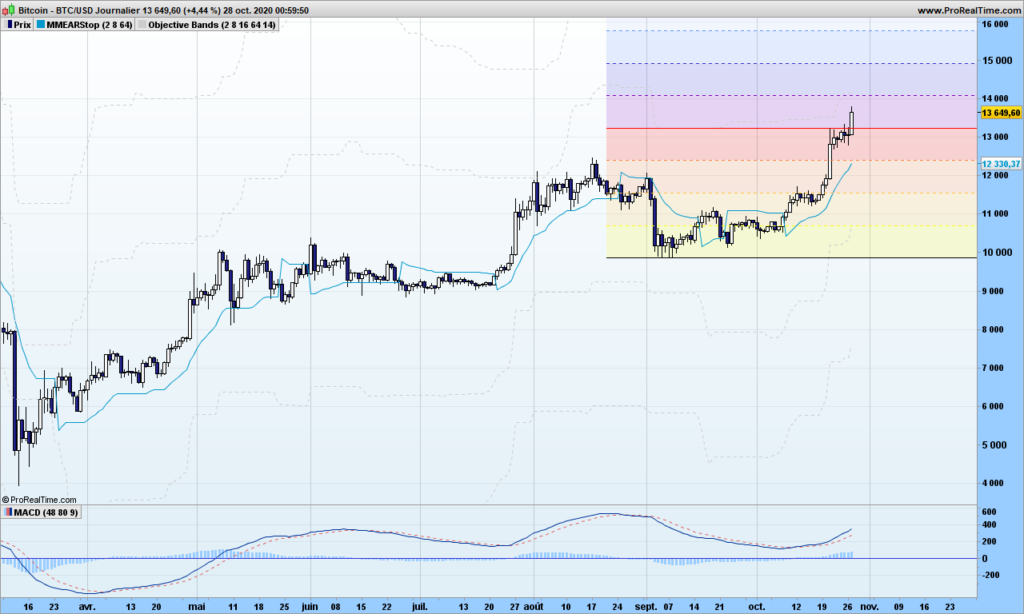Click the sept. month label on time axis

(x=646, y=607)
